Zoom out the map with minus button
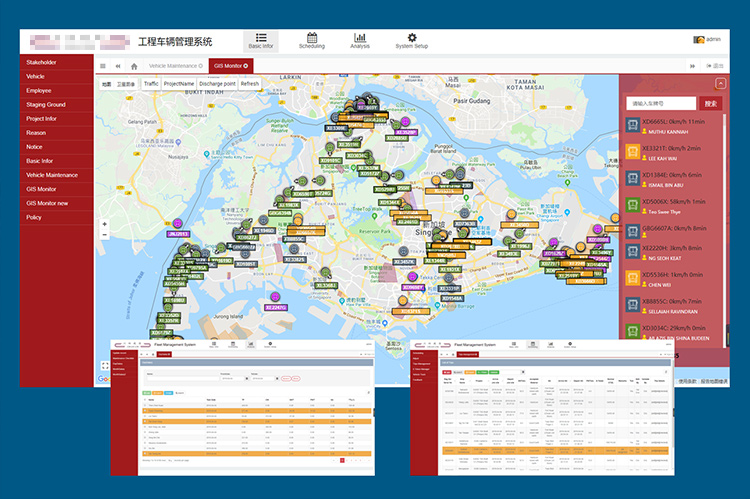Image resolution: width=750 pixels, height=499 pixels. point(104,234)
